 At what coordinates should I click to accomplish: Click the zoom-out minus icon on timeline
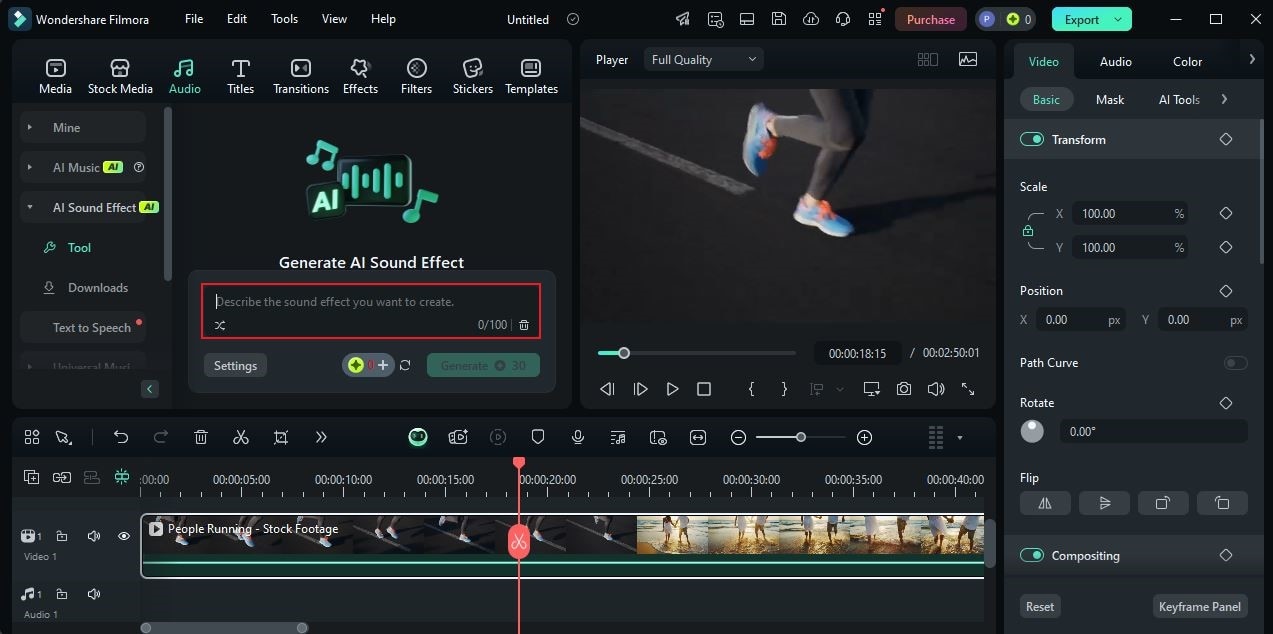[738, 437]
